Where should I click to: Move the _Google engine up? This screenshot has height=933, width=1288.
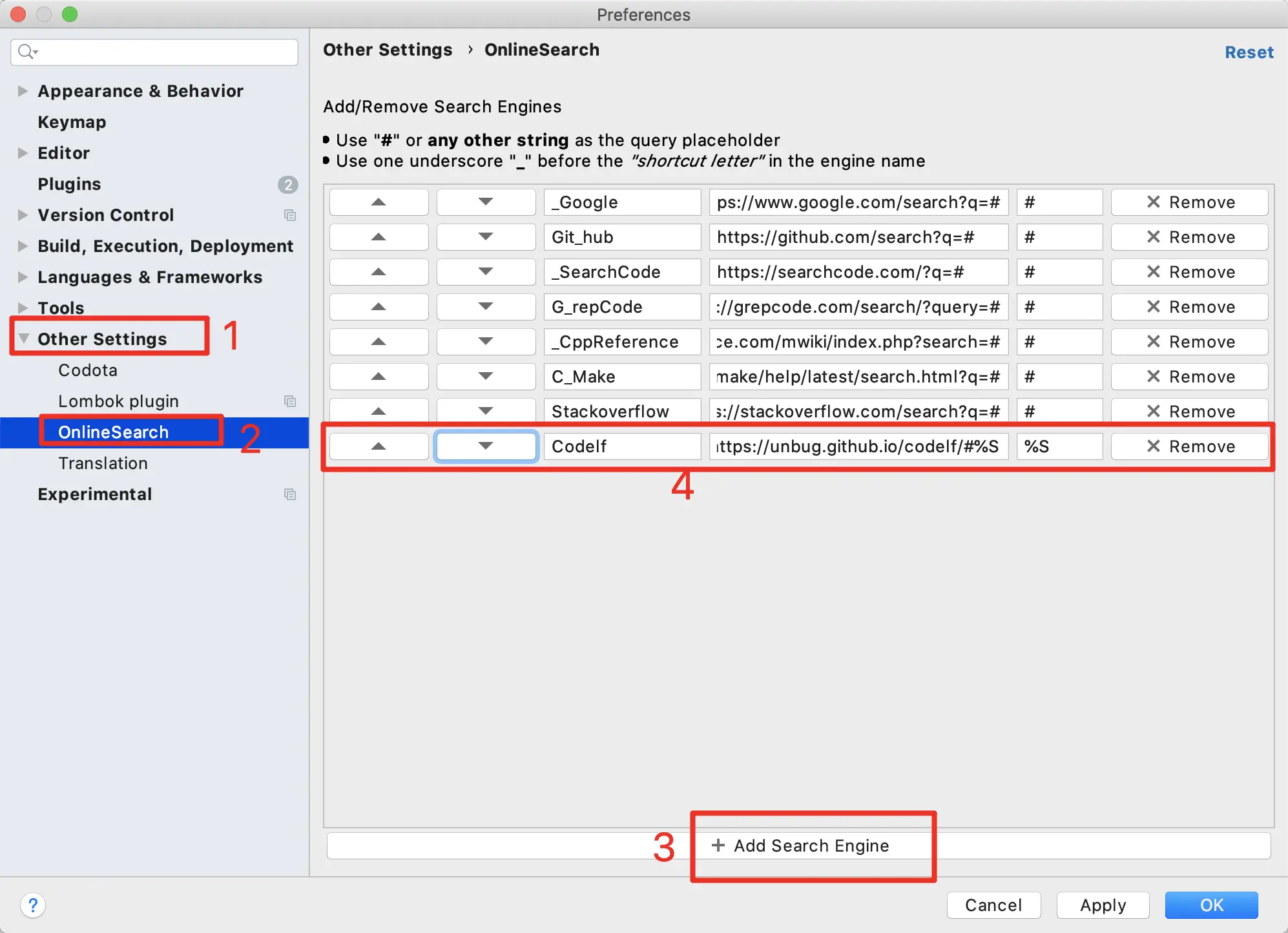(x=379, y=202)
